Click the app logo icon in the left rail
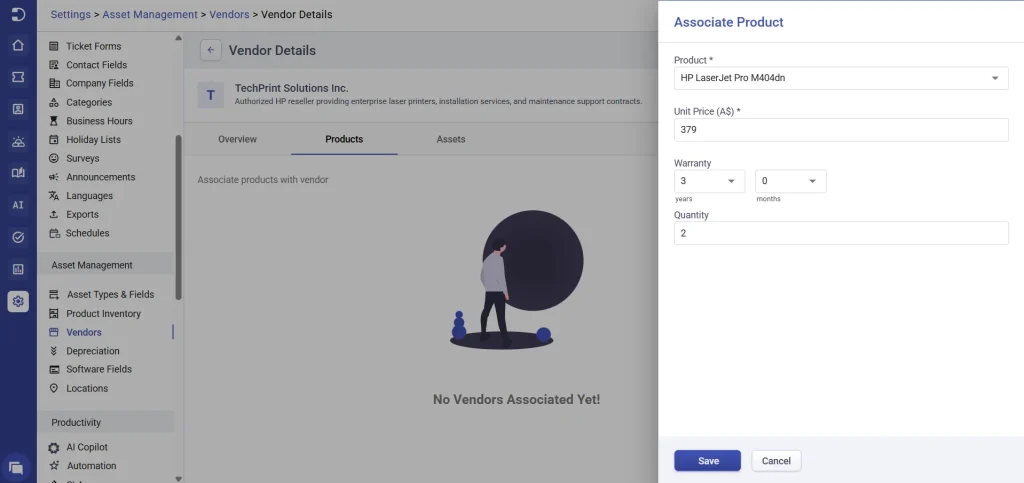This screenshot has width=1024, height=483. click(x=18, y=14)
